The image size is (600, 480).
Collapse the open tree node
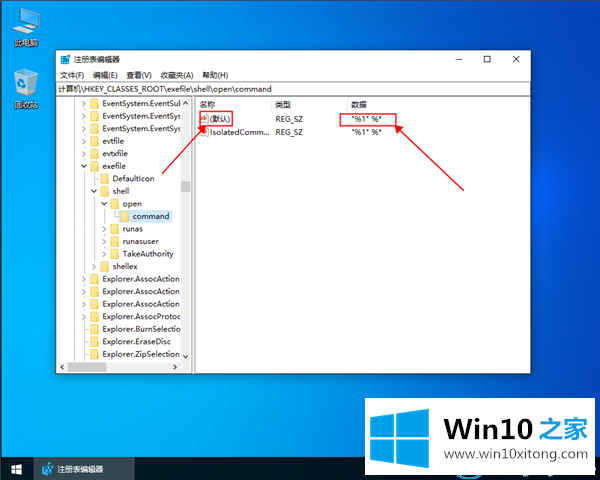coord(104,204)
